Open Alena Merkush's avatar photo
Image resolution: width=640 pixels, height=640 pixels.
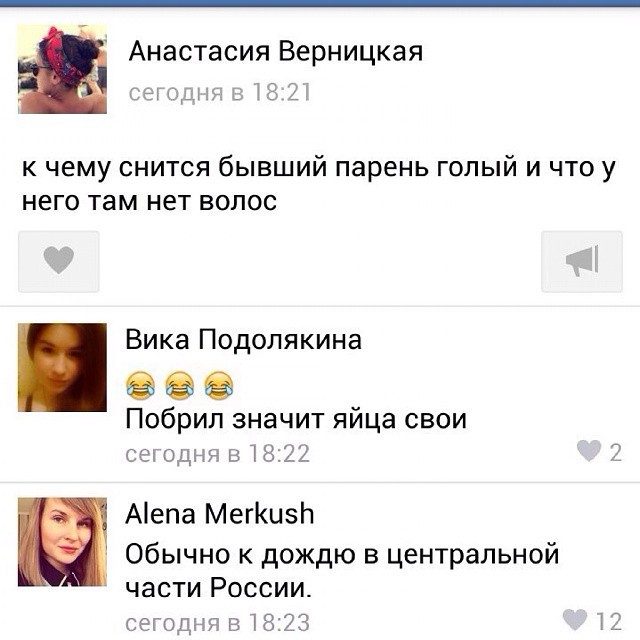pos(62,542)
